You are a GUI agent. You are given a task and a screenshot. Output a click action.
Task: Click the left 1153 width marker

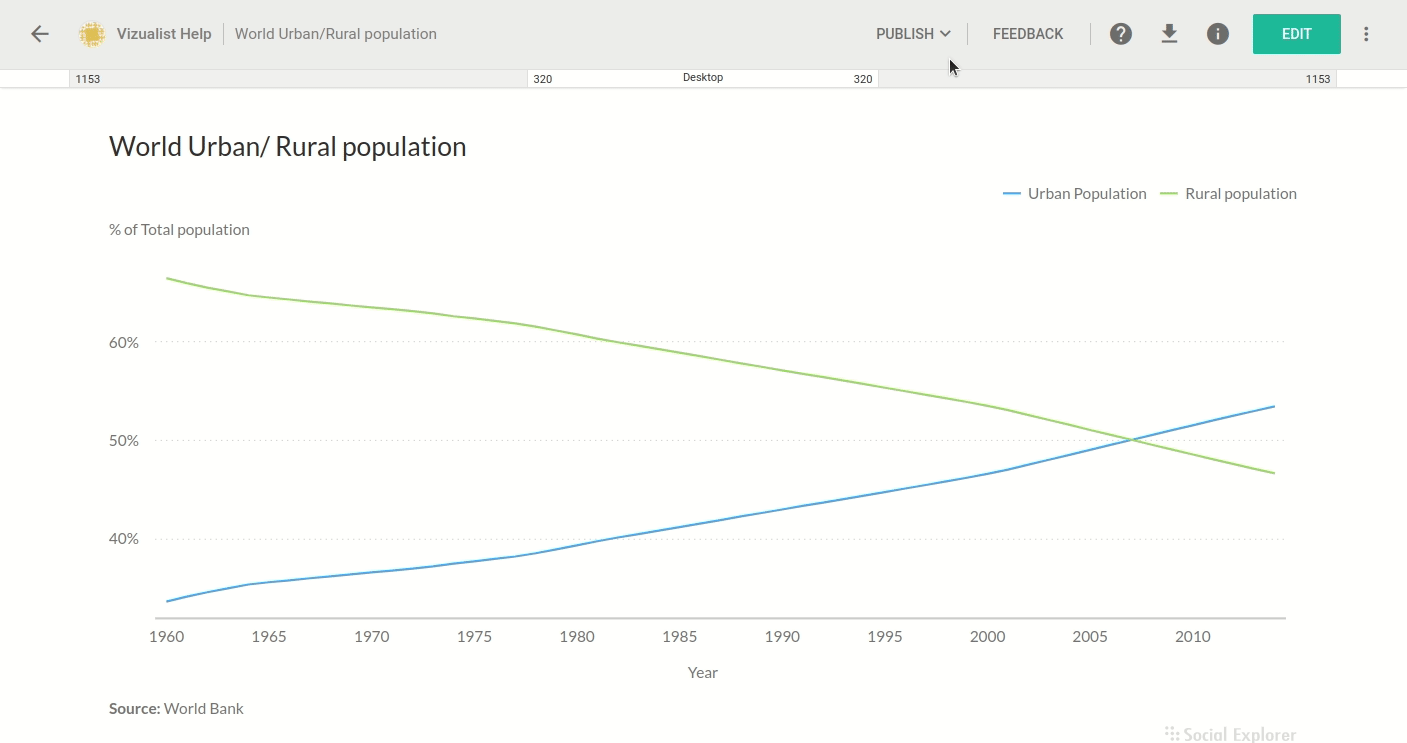click(88, 79)
